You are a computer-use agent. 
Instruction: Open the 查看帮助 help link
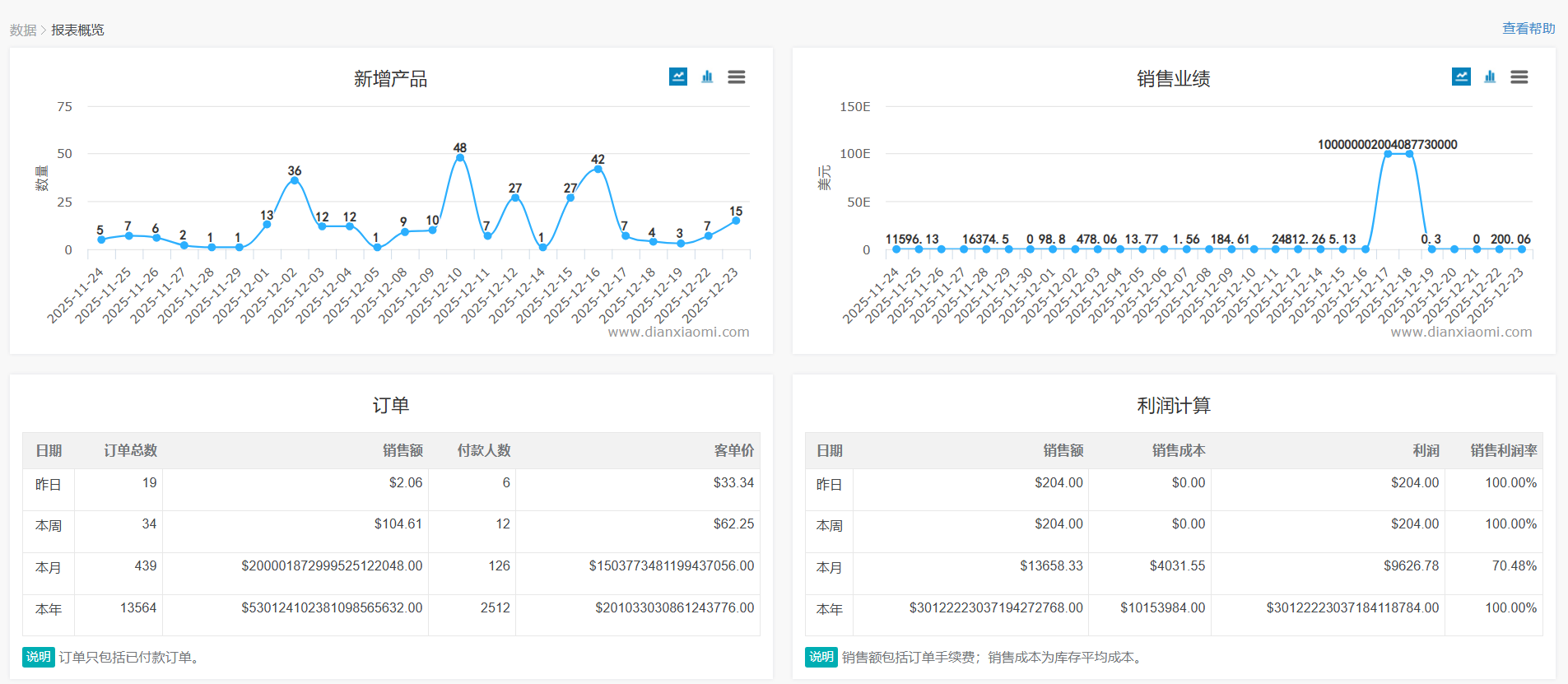point(1528,29)
